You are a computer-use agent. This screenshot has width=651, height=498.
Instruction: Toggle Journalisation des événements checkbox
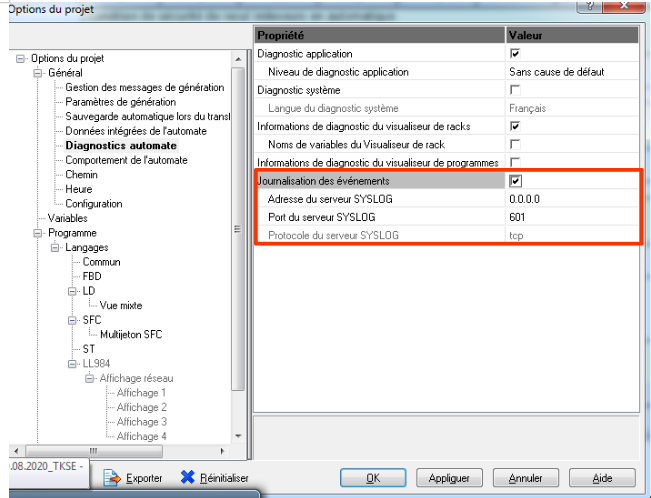pyautogui.click(x=515, y=181)
